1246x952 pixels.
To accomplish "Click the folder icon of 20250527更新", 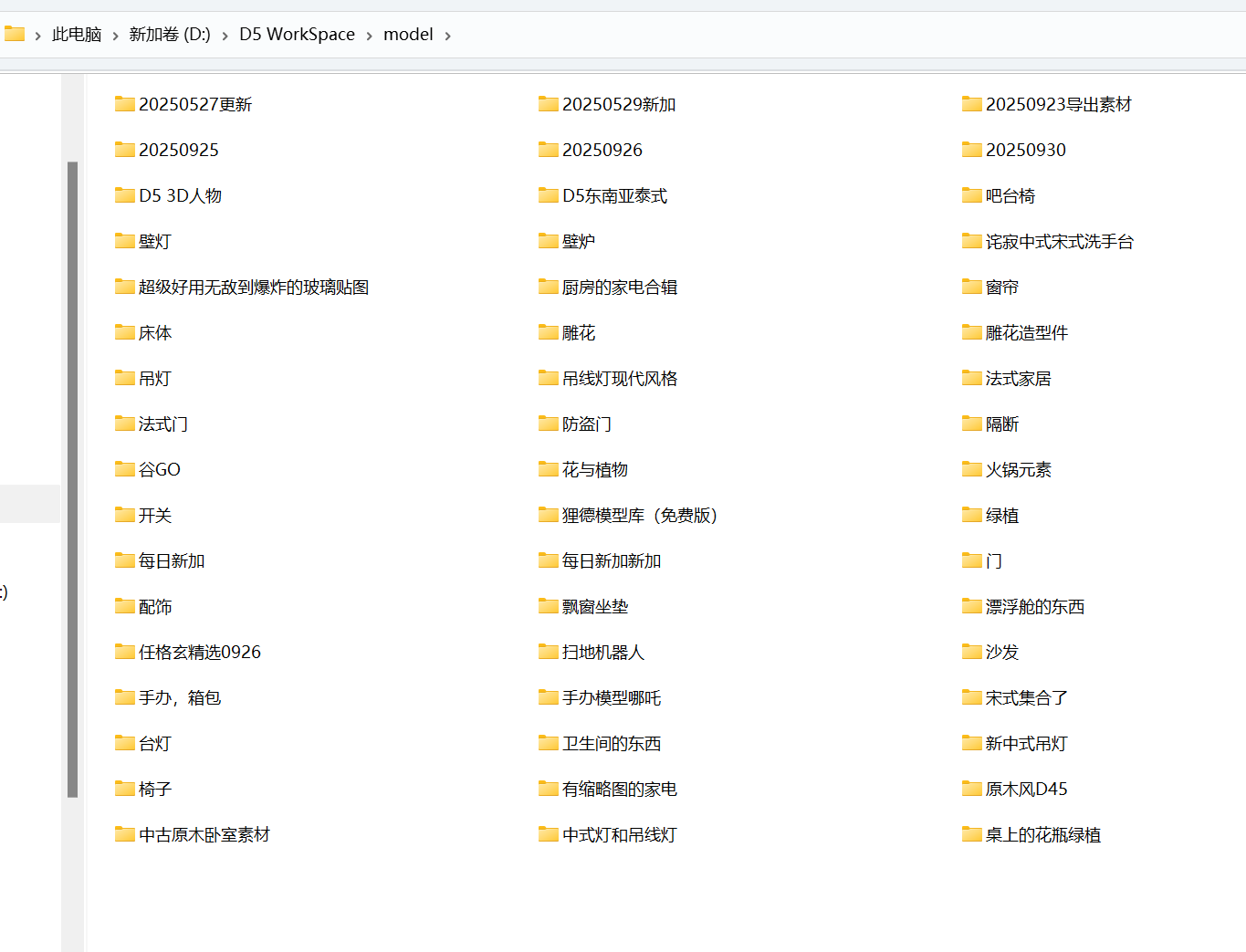I will click(x=124, y=104).
